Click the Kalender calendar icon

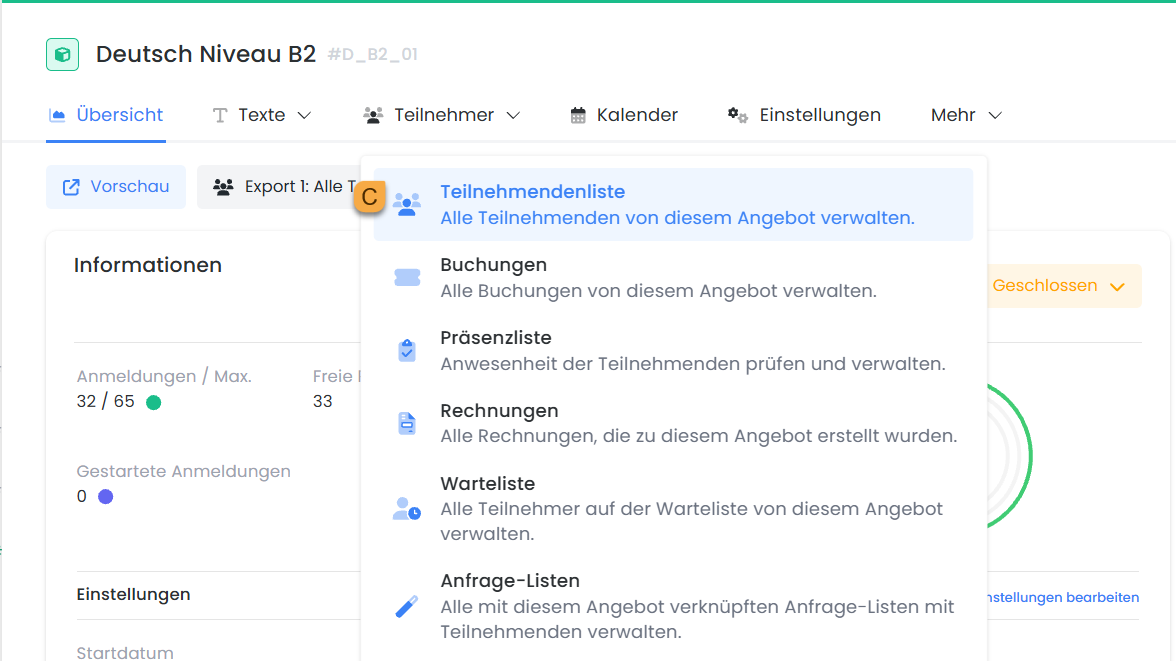coord(578,115)
